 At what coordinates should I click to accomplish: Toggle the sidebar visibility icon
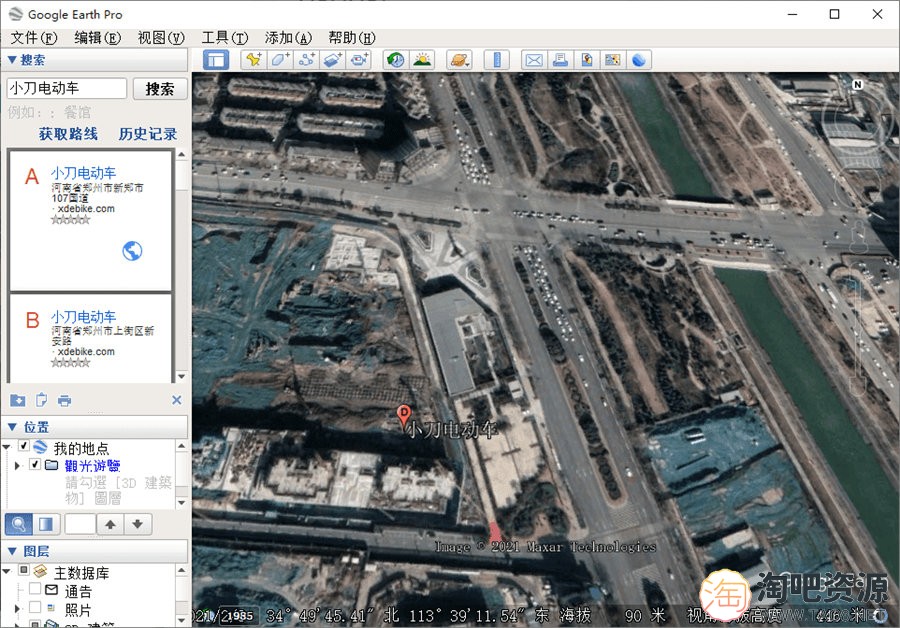coord(216,60)
